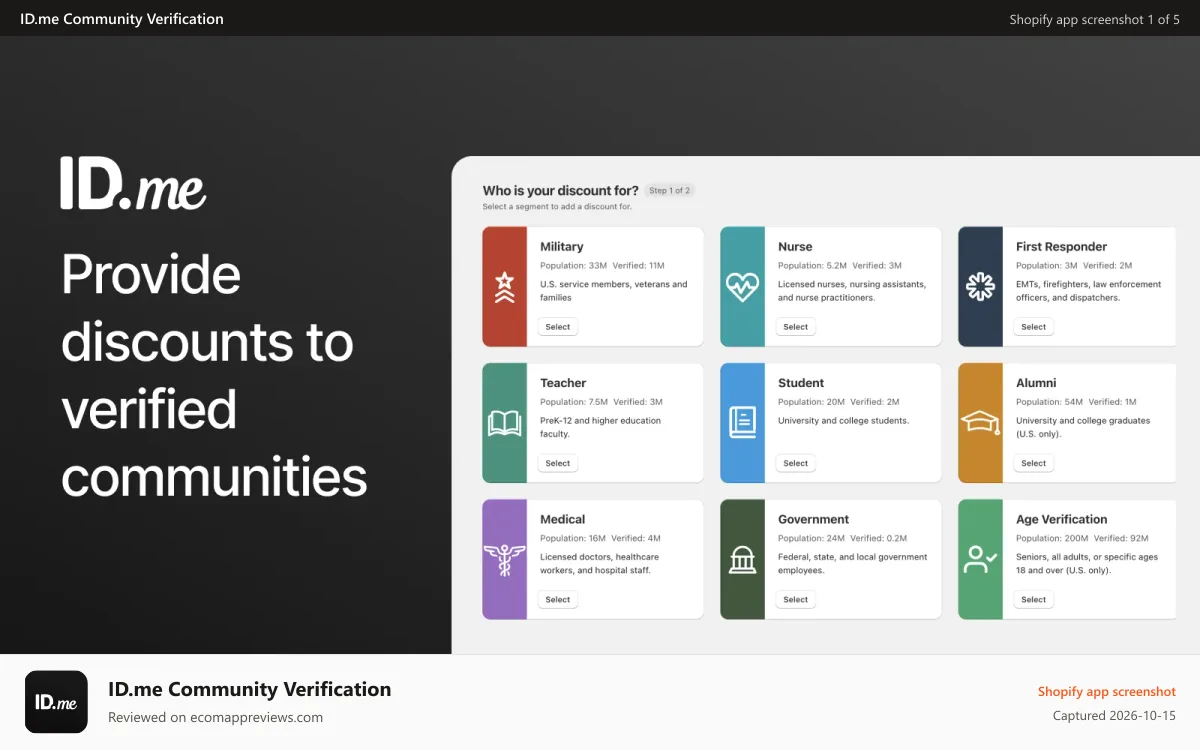Screen dimensions: 1200x750
Task: Click the Government building icon
Action: point(742,560)
